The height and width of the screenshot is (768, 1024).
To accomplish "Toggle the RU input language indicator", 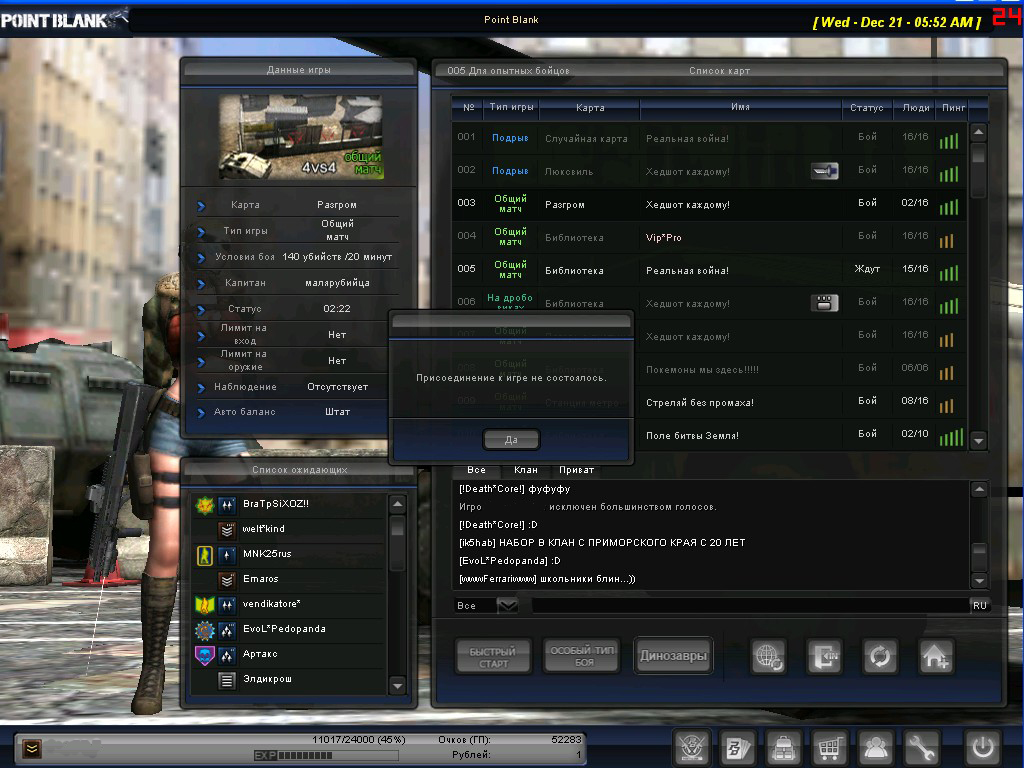I will point(980,605).
